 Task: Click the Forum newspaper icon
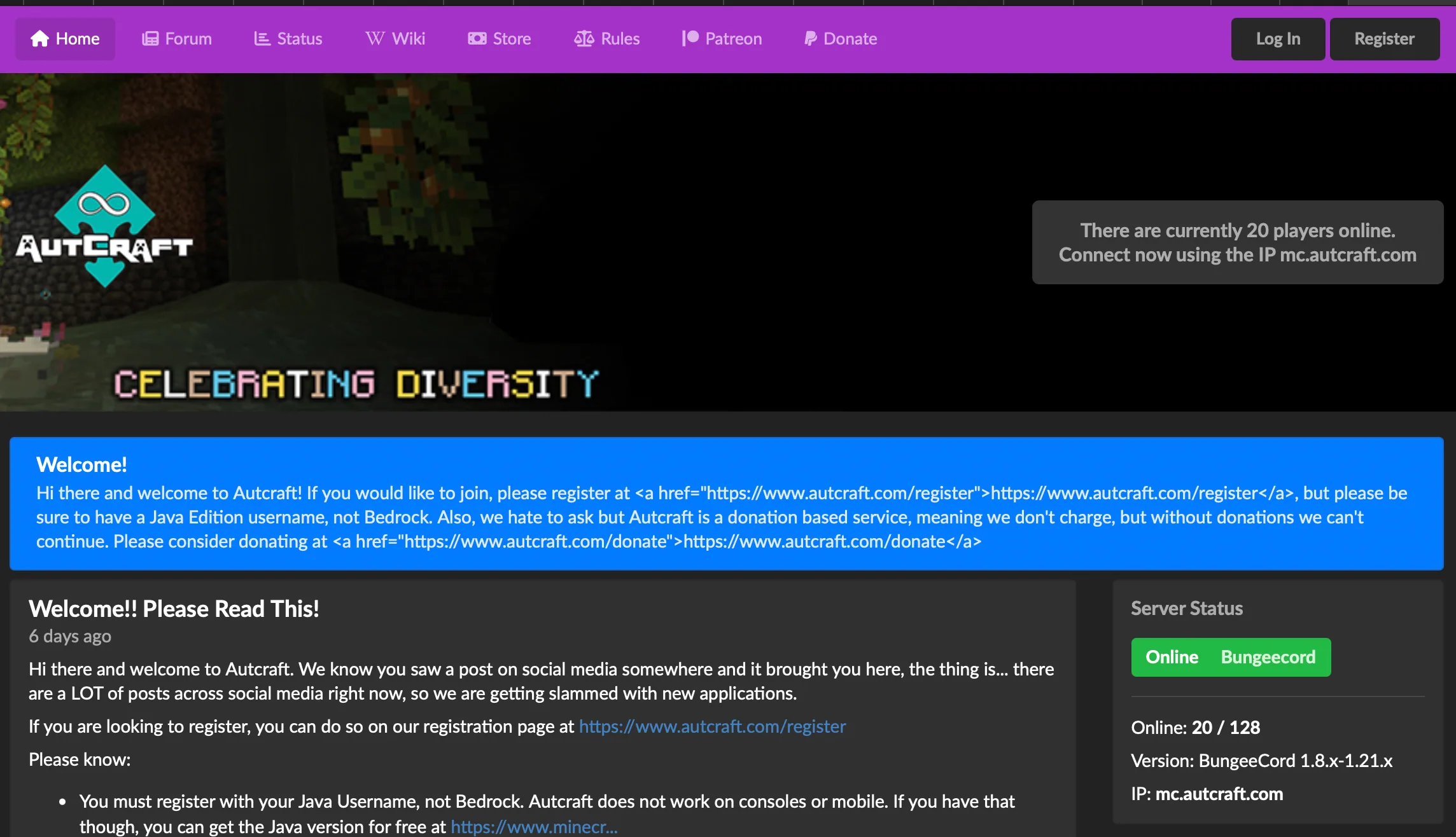coord(150,39)
